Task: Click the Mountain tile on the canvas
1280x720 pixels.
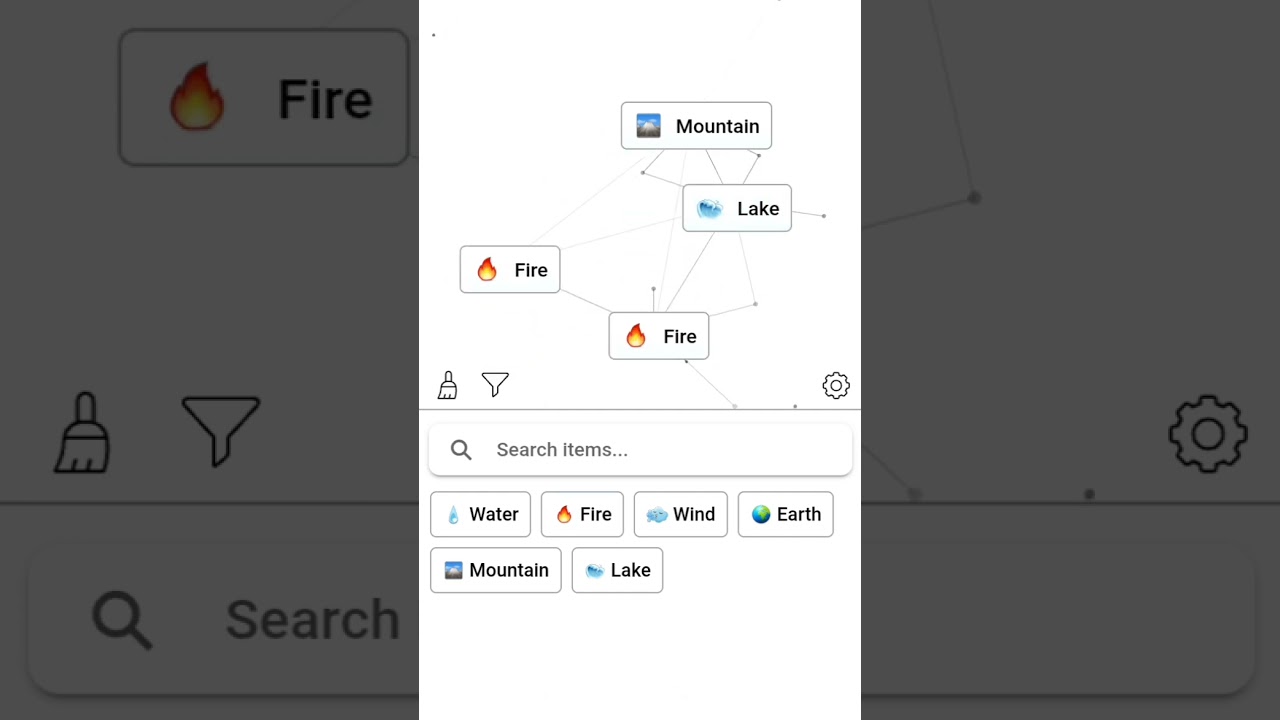Action: click(x=696, y=126)
